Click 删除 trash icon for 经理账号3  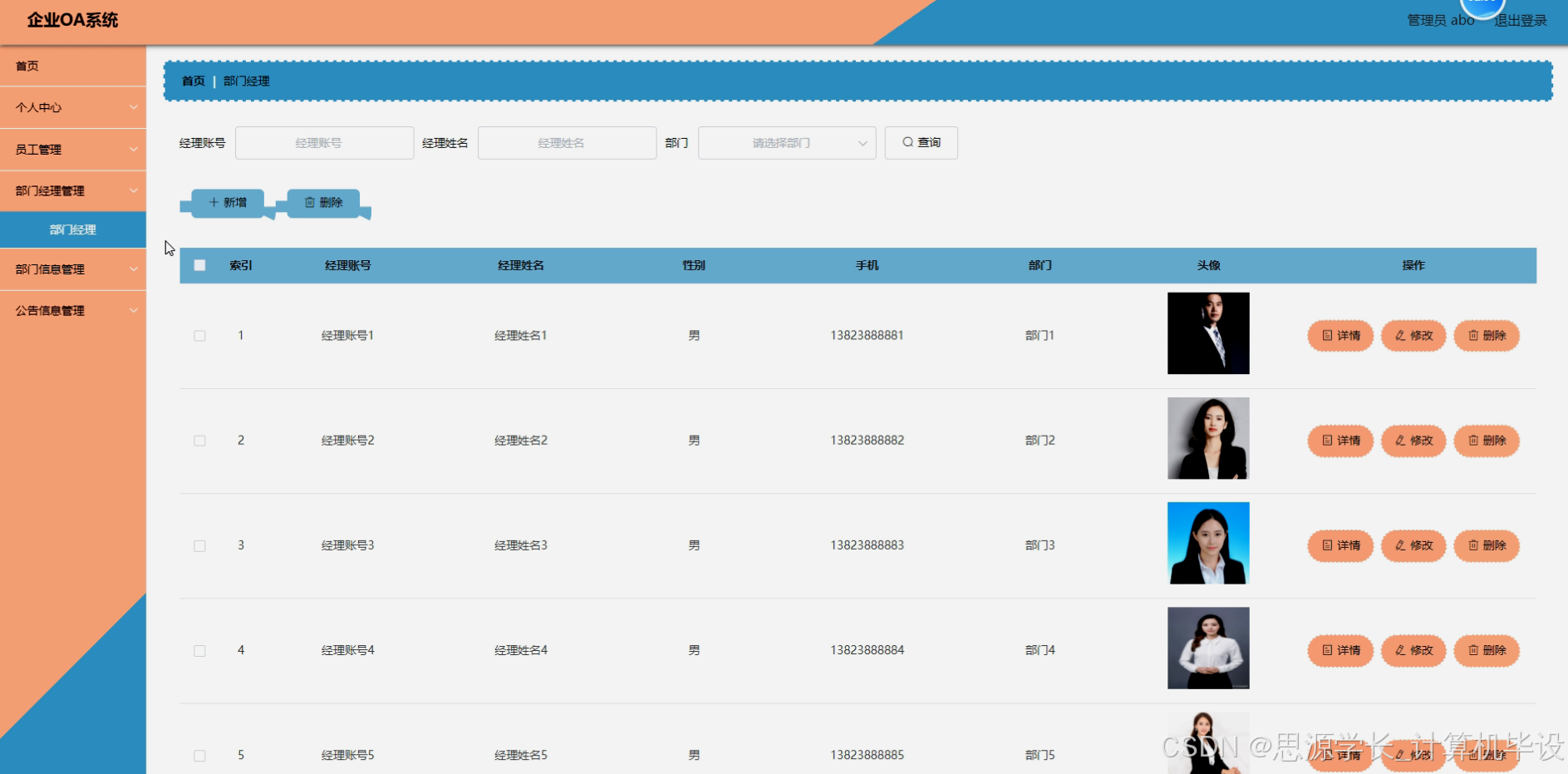(x=1487, y=545)
